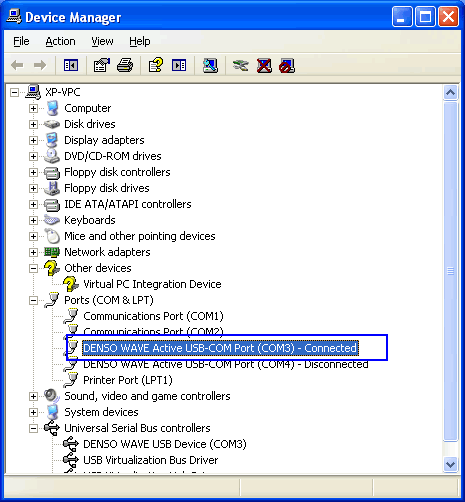The width and height of the screenshot is (465, 502).
Task: Select DENSO WAVE USB Device (COM3)
Action: [165, 444]
